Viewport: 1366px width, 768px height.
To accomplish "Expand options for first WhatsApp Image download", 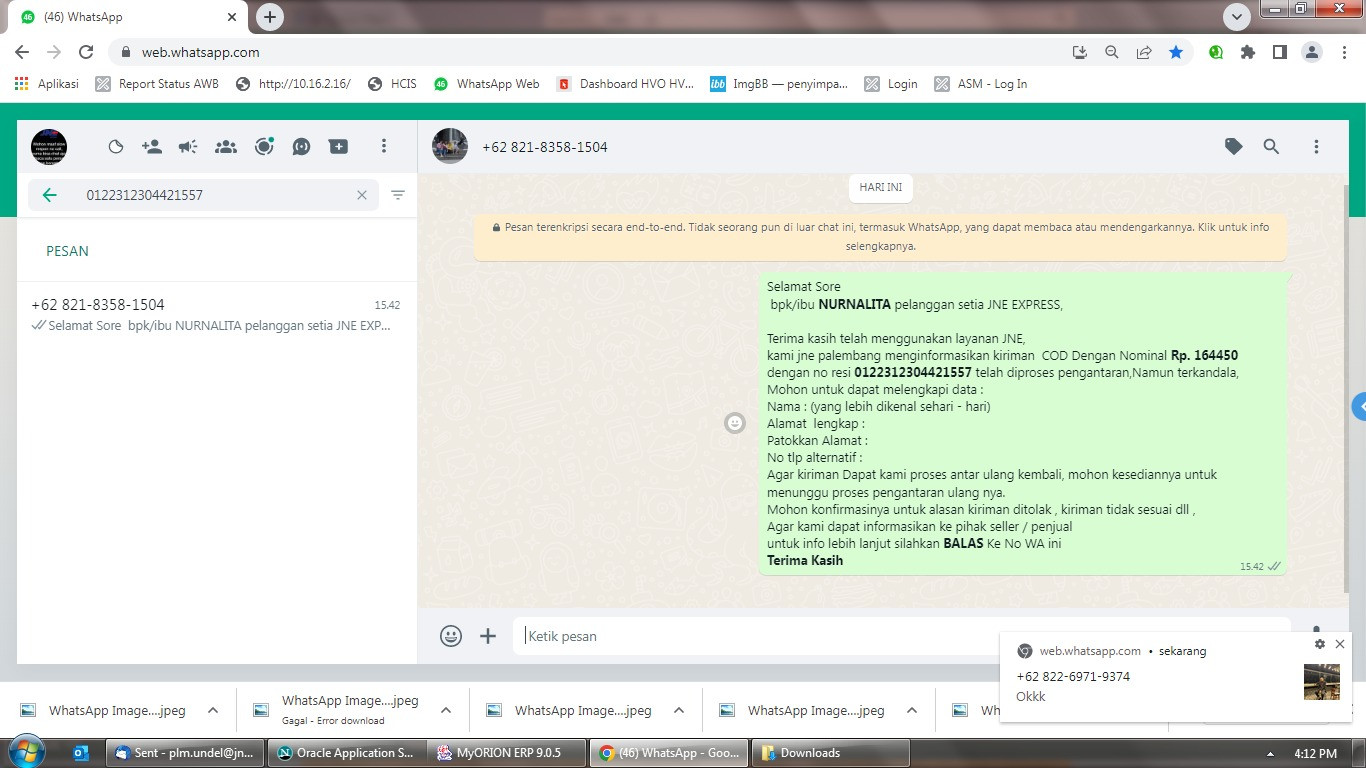I will [213, 710].
